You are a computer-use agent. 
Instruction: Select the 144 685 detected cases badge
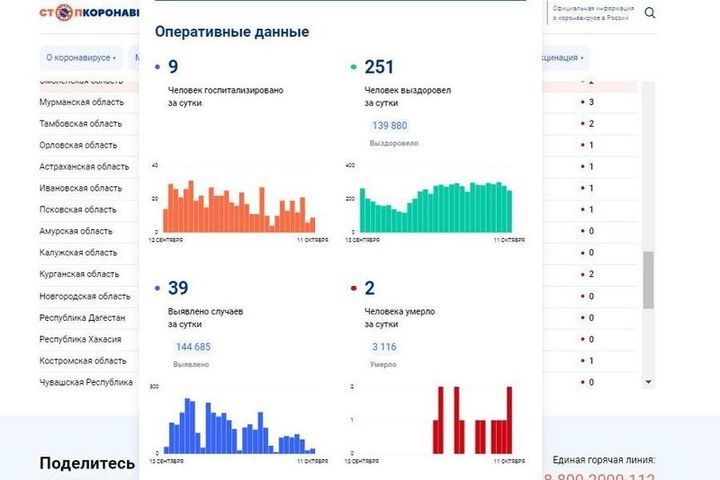tap(193, 346)
